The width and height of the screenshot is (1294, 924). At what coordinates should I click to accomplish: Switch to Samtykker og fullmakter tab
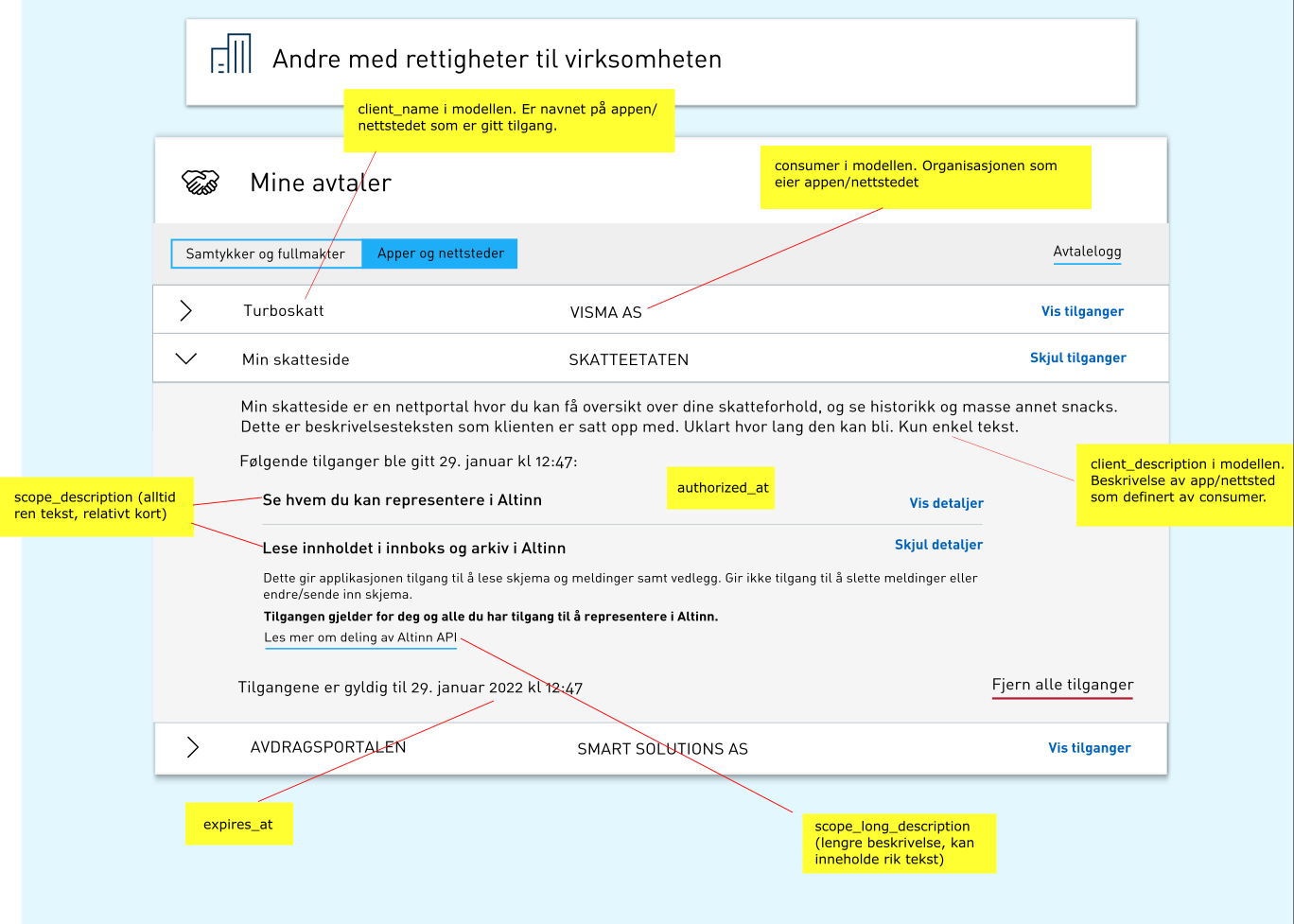(x=266, y=253)
